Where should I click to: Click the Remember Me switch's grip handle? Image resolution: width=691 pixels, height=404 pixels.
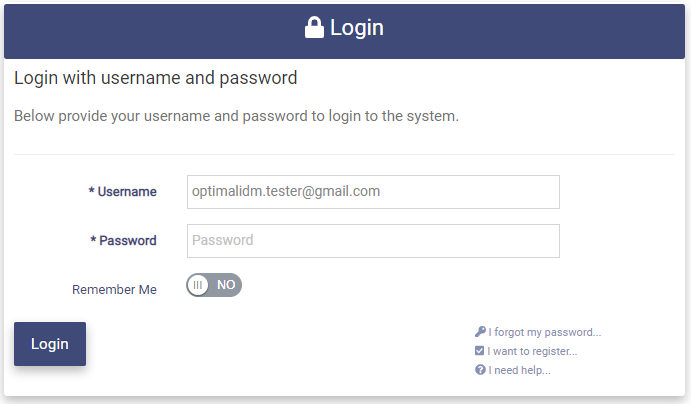(198, 285)
